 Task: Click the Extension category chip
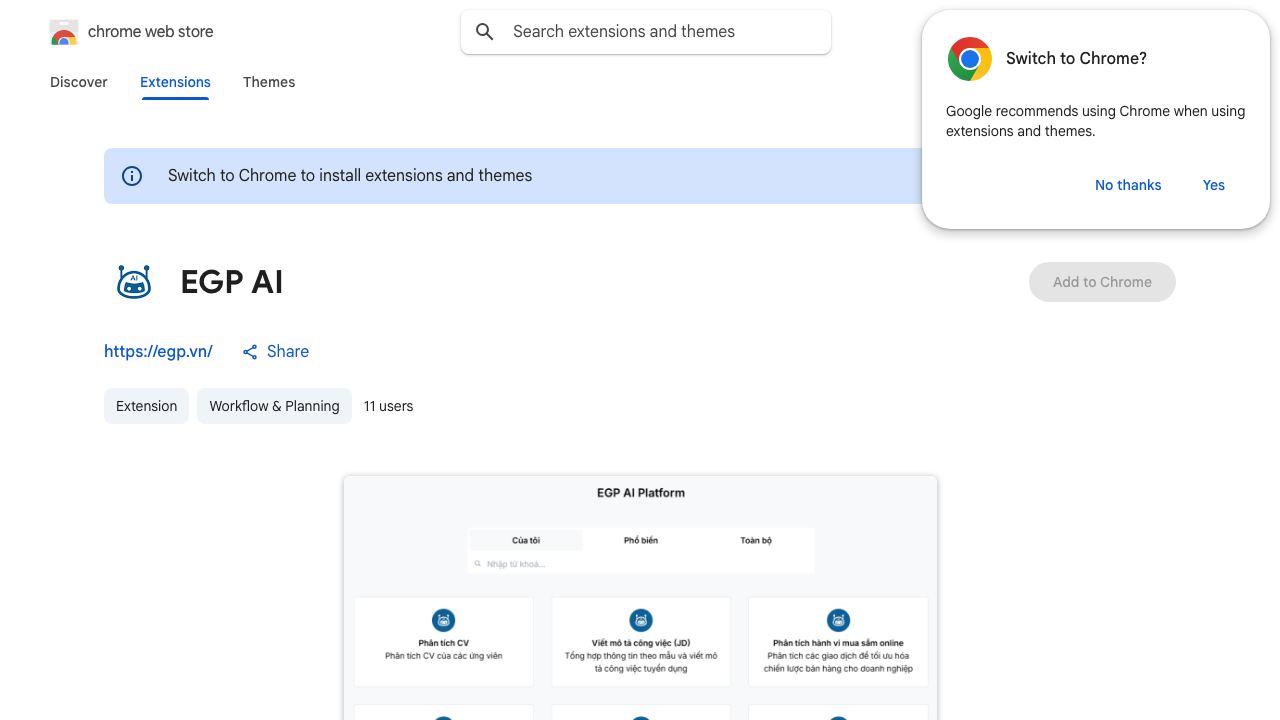point(146,406)
